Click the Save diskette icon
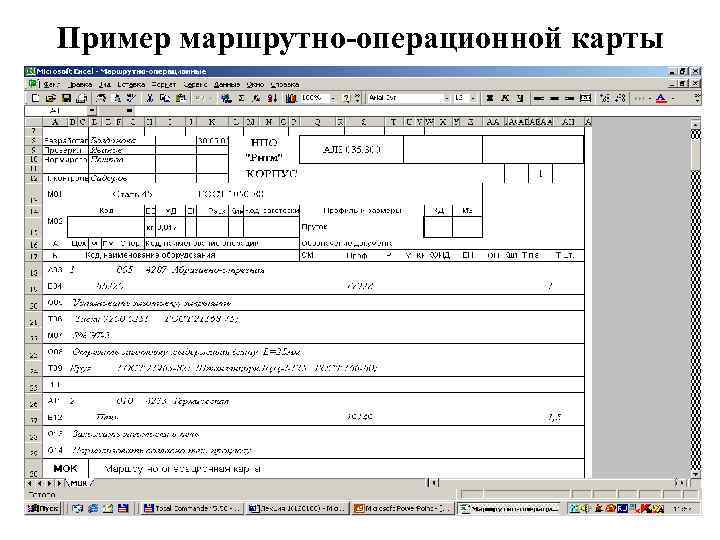This screenshot has height=540, width=720. click(66, 98)
